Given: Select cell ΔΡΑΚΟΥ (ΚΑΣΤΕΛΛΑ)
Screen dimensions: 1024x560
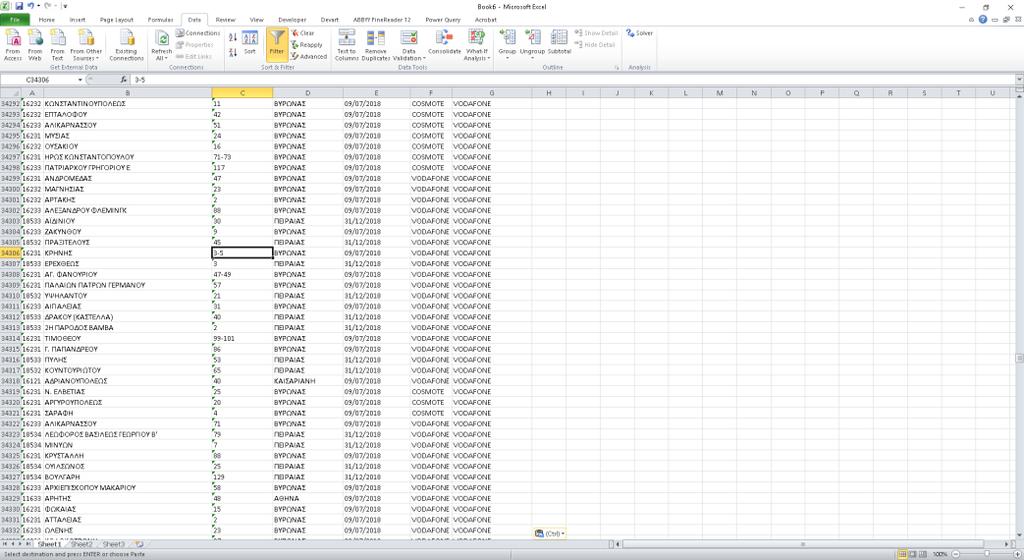Looking at the screenshot, I should tap(127, 317).
